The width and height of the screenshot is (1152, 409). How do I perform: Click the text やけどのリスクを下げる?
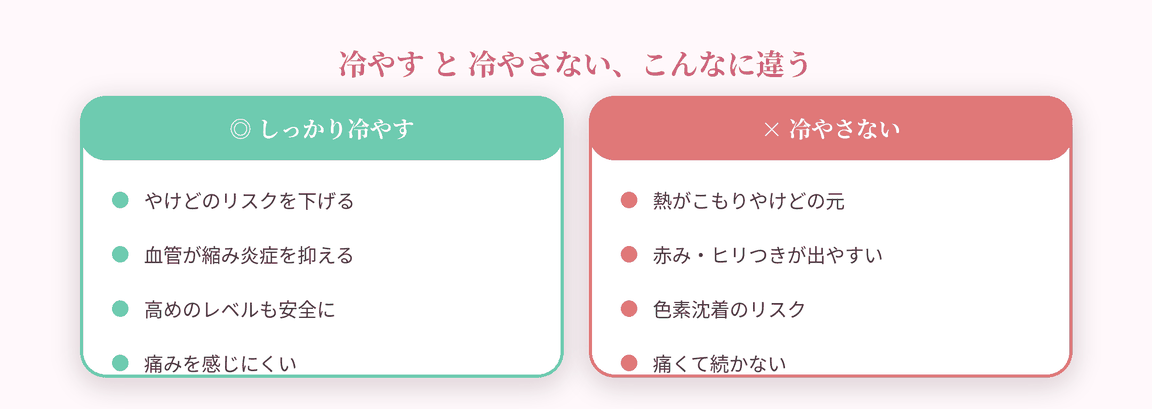[249, 200]
